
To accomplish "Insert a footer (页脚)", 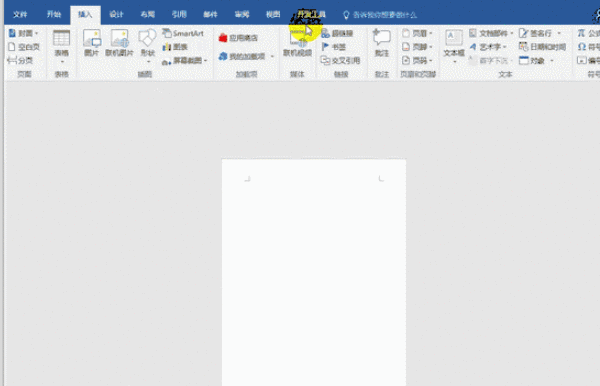I will (x=417, y=47).
